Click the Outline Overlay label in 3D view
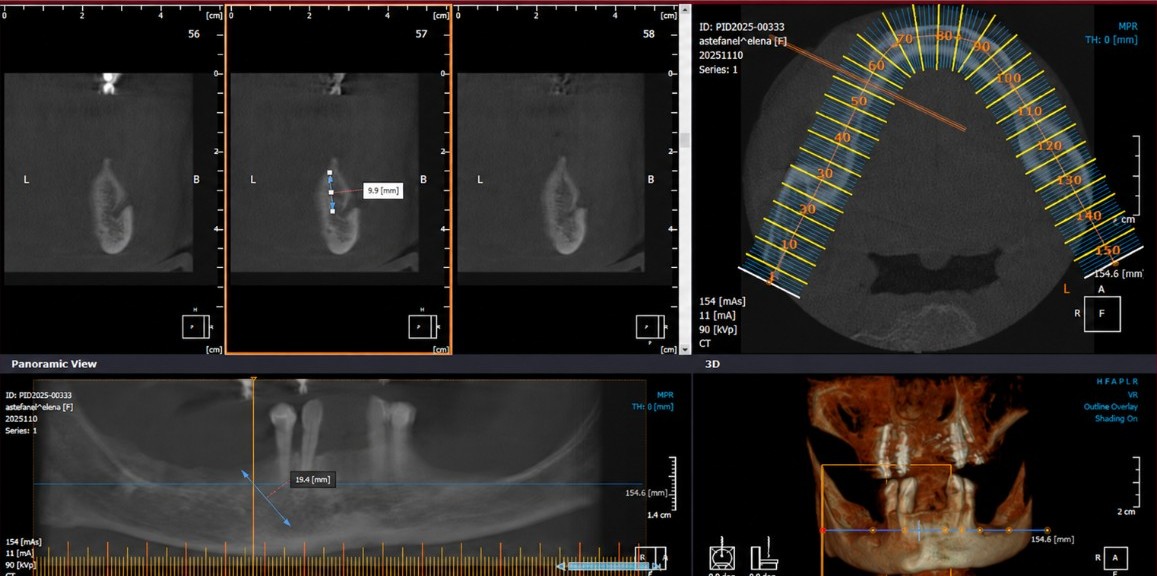This screenshot has height=576, width=1157. click(1111, 407)
